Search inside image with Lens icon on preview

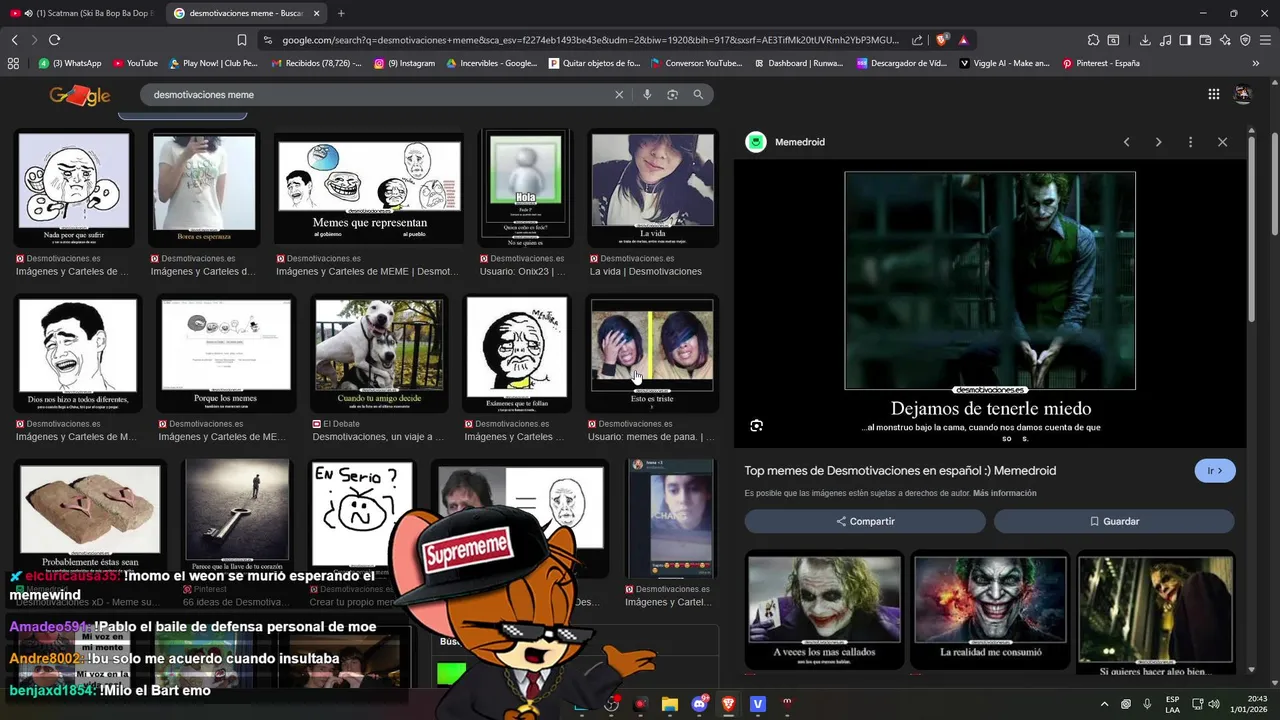[x=756, y=425]
